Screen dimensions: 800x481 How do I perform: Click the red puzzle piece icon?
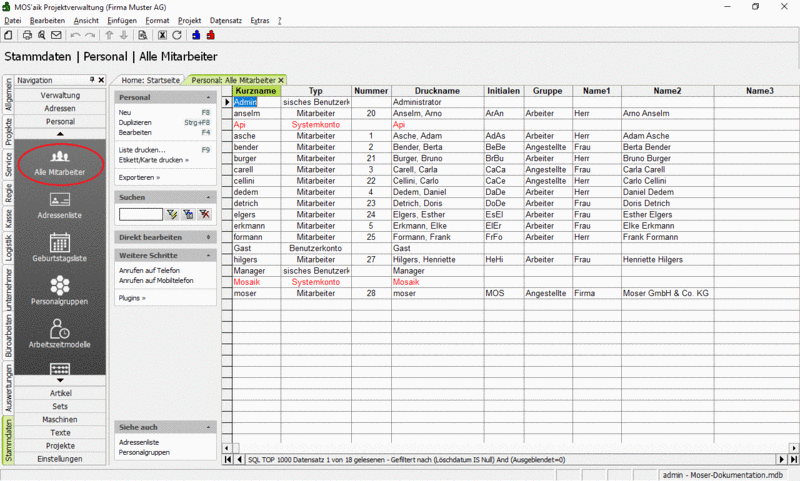[x=211, y=35]
